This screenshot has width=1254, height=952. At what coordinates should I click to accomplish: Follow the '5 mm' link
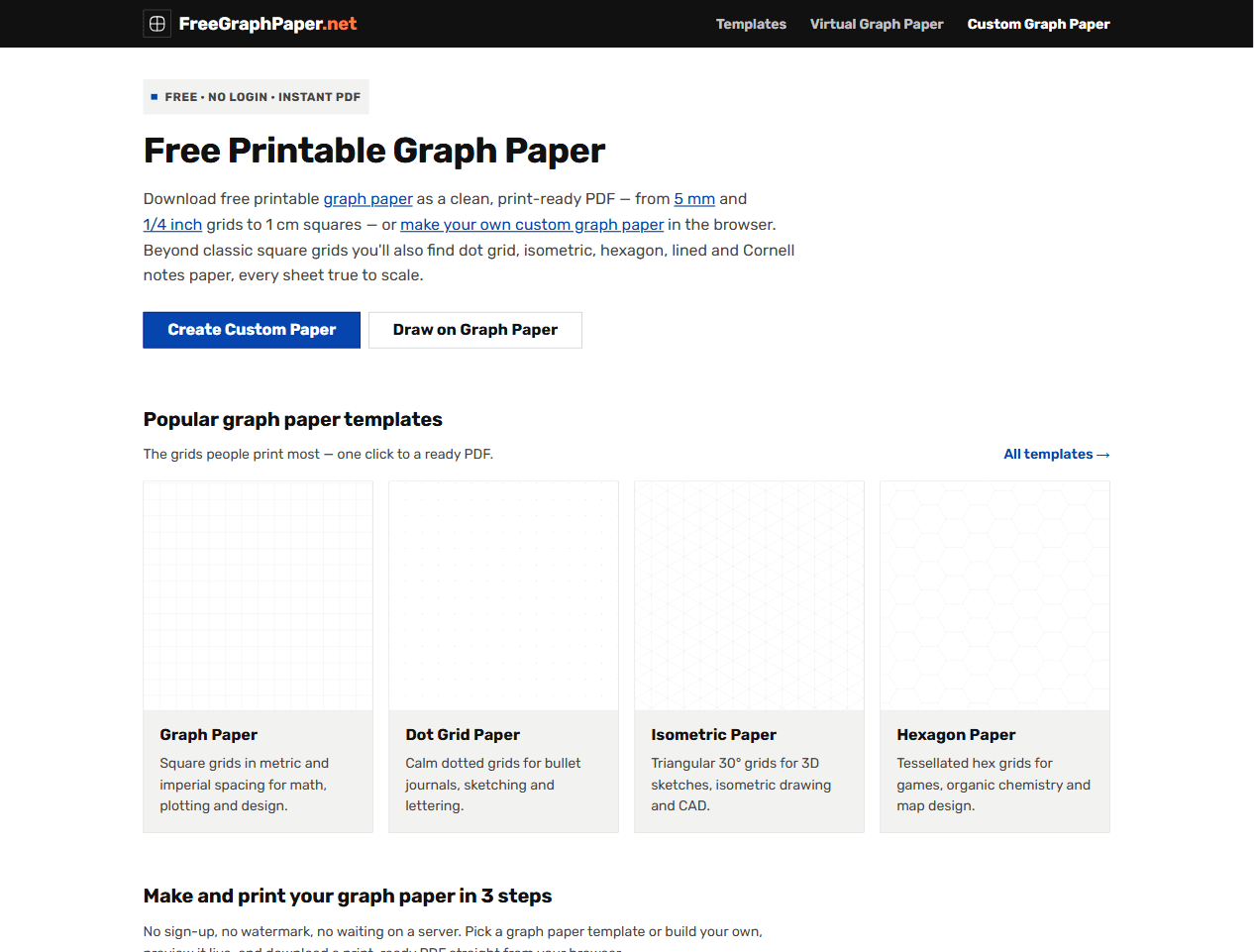coord(694,199)
